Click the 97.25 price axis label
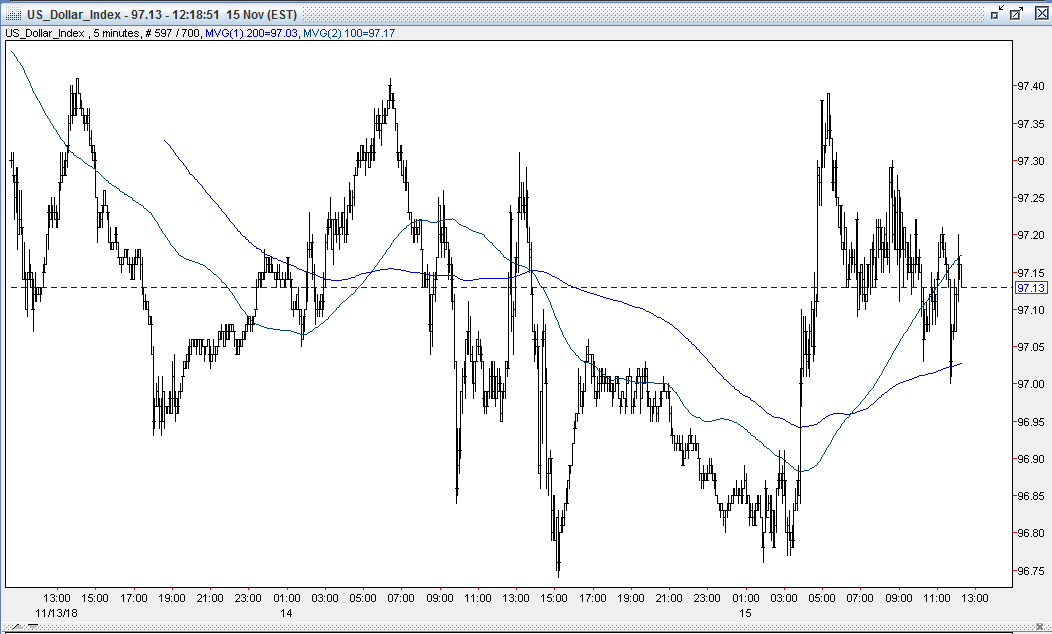The height and width of the screenshot is (634, 1052). (x=1031, y=198)
